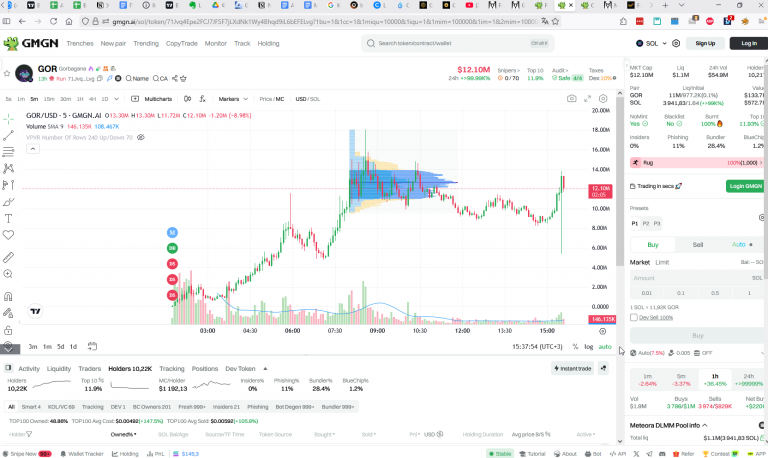This screenshot has width=768, height=458.
Task: Select the P2 preset
Action: click(646, 223)
